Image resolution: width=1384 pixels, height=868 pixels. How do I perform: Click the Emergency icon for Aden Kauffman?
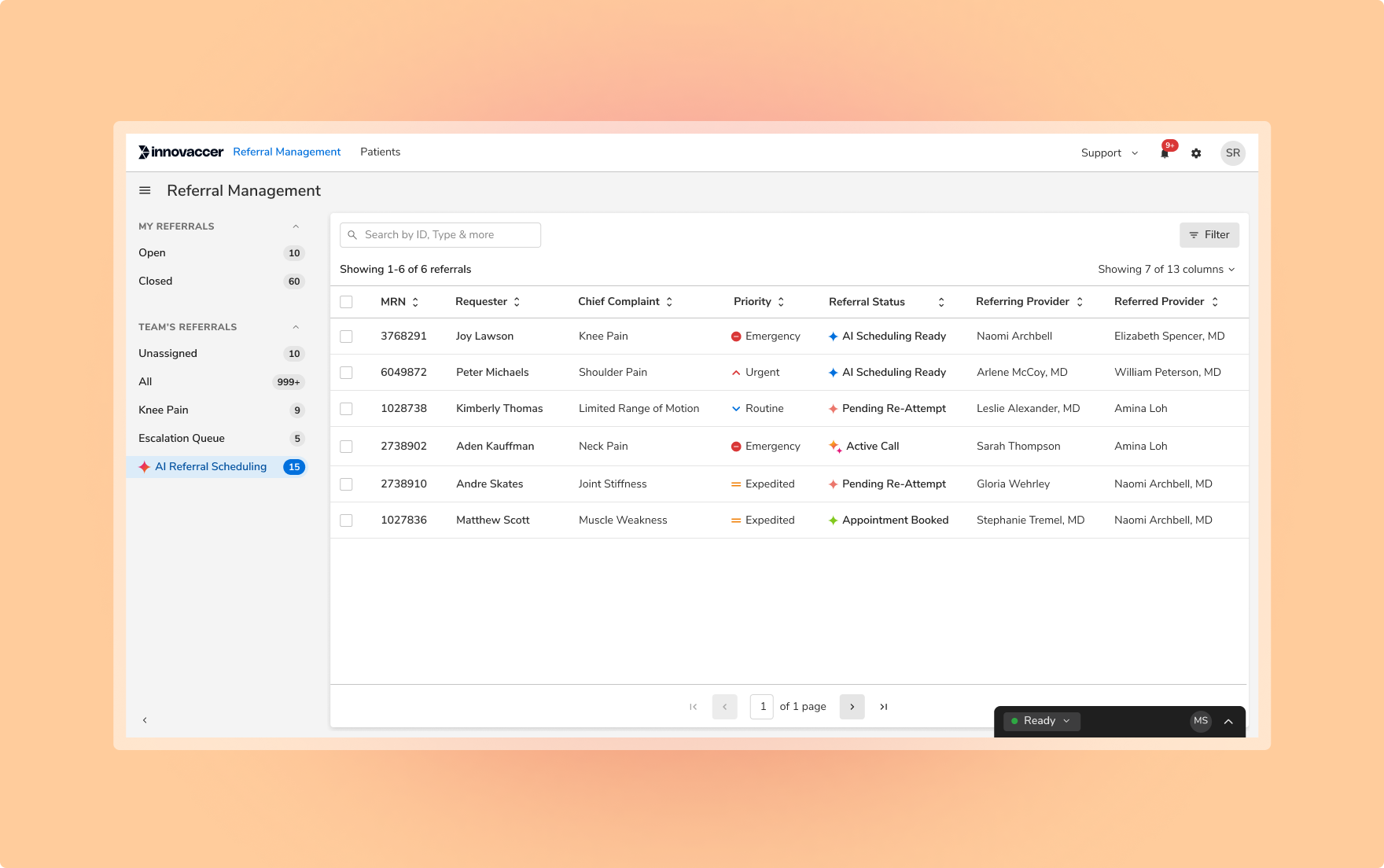[736, 447]
